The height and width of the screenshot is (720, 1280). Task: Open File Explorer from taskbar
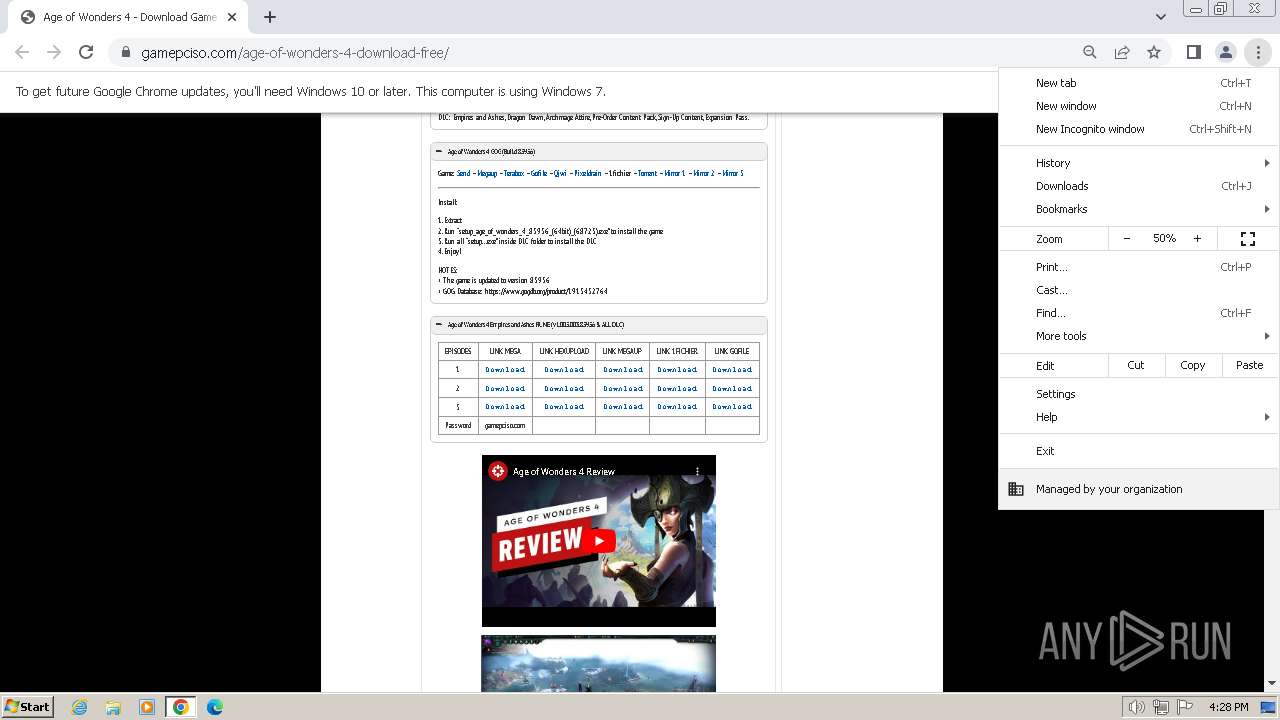pyautogui.click(x=113, y=707)
